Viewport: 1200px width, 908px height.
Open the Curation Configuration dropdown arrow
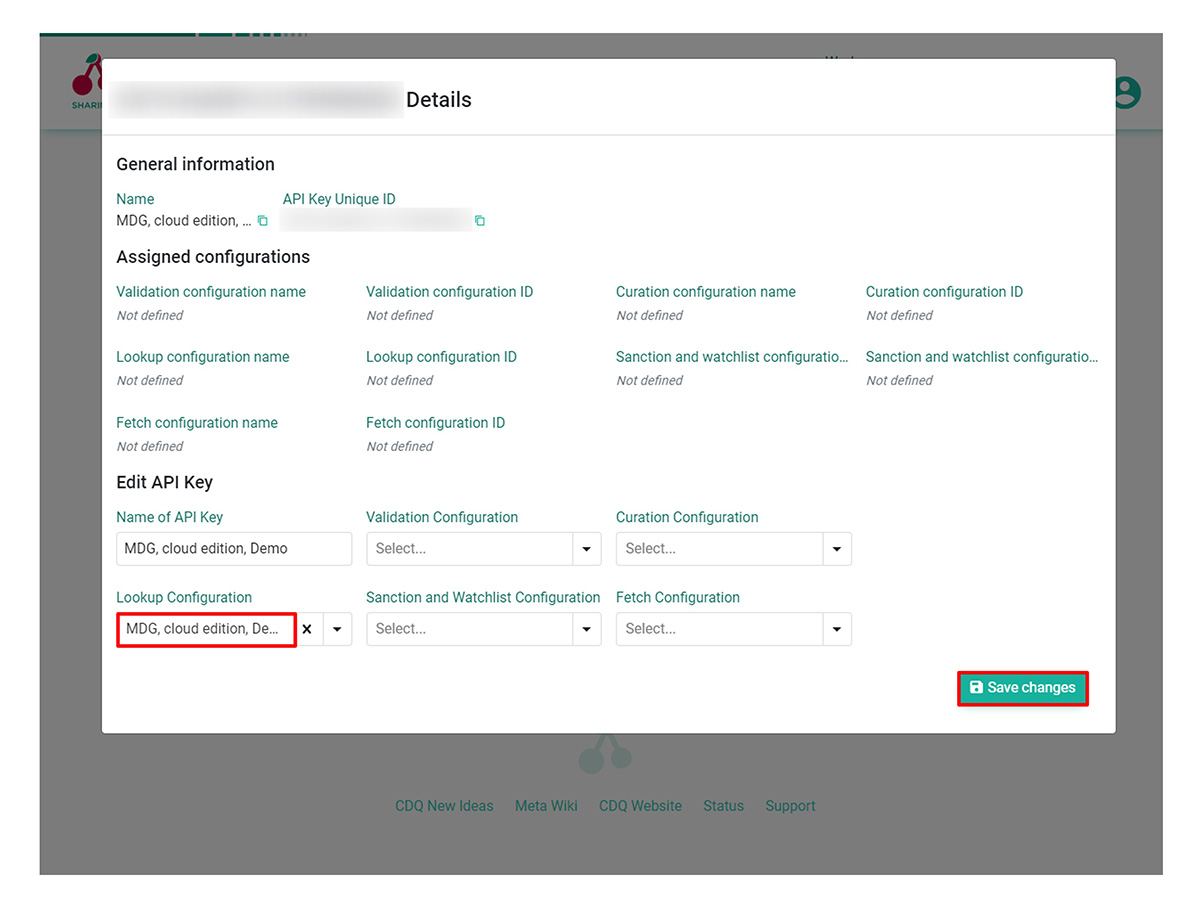pos(836,549)
